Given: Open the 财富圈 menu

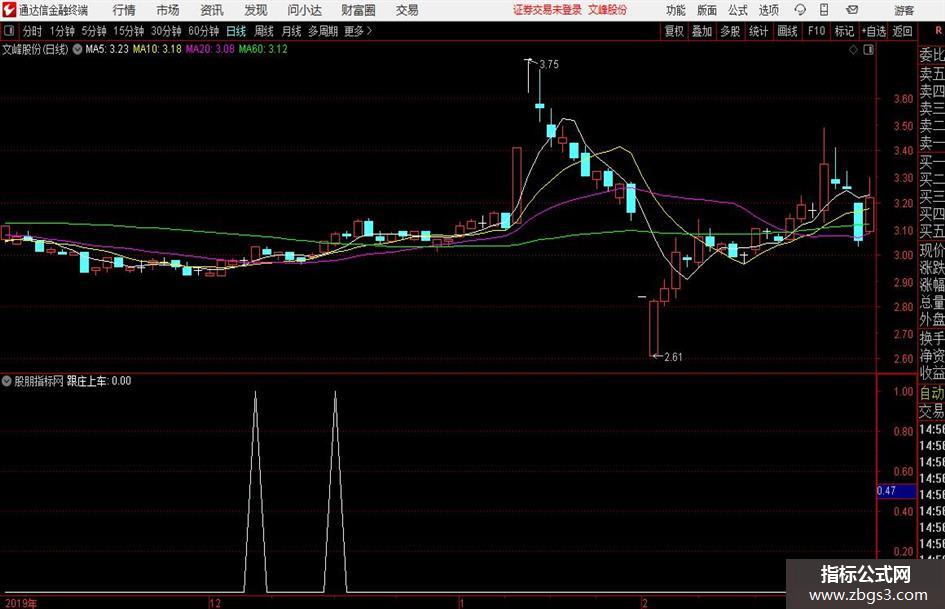Looking at the screenshot, I should tap(358, 10).
